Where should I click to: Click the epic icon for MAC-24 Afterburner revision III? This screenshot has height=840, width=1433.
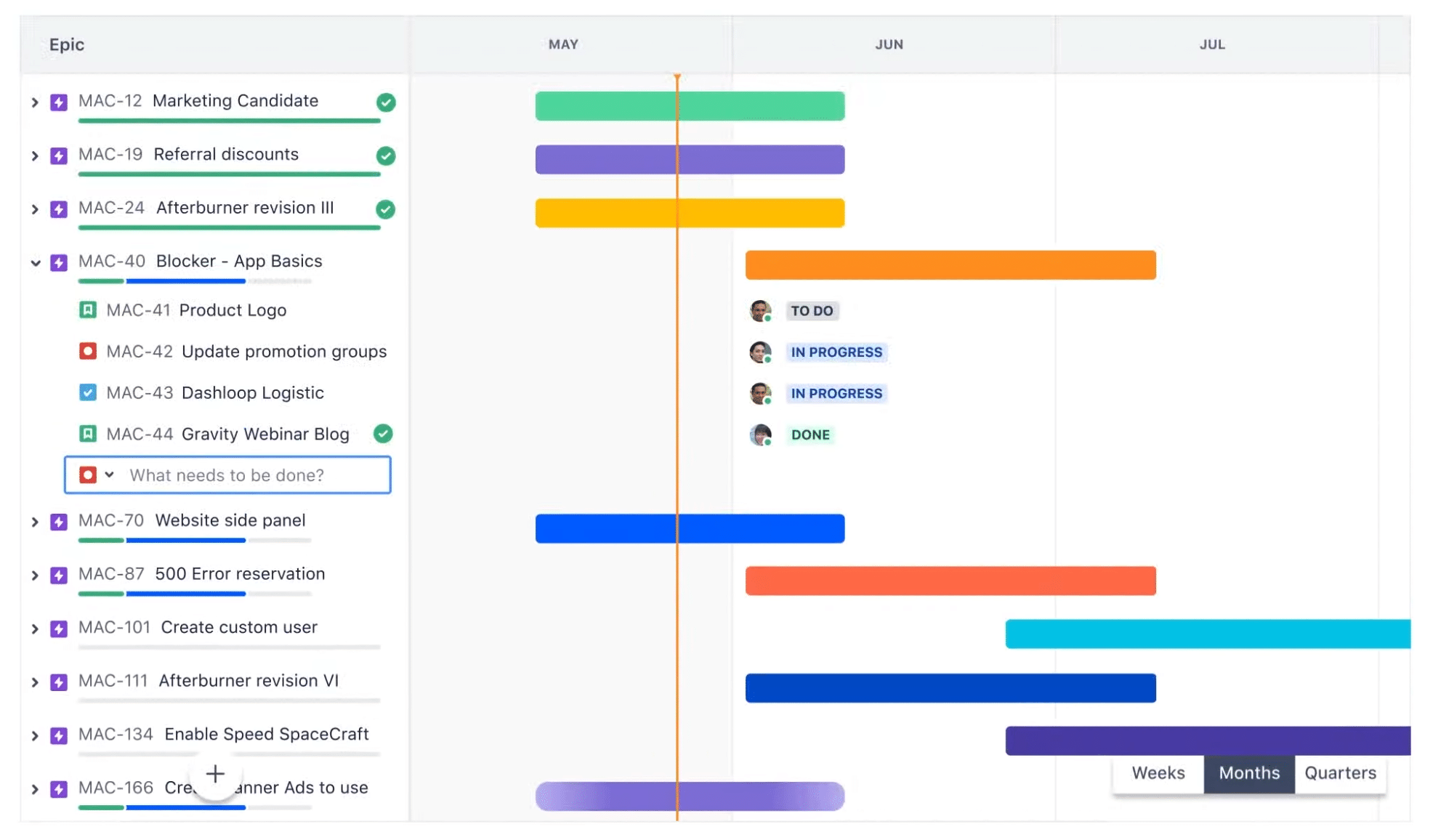tap(59, 209)
